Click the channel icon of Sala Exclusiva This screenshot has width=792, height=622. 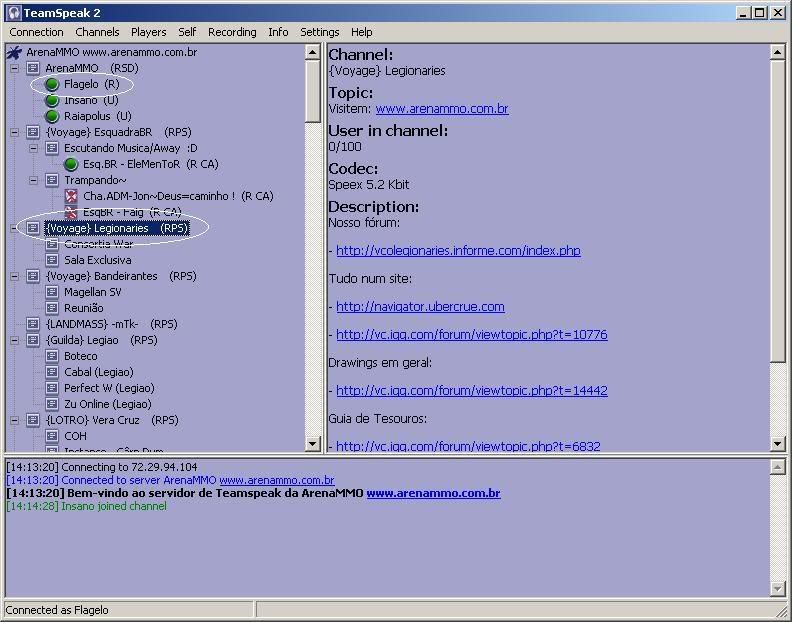click(x=52, y=260)
